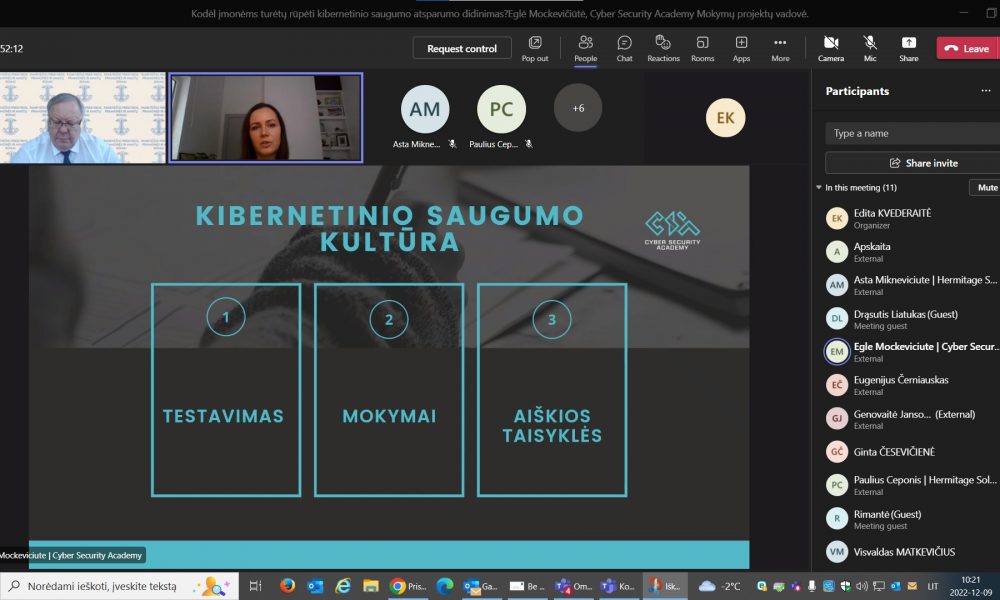The height and width of the screenshot is (600, 1000).
Task: Click the Mute all button
Action: 985,187
